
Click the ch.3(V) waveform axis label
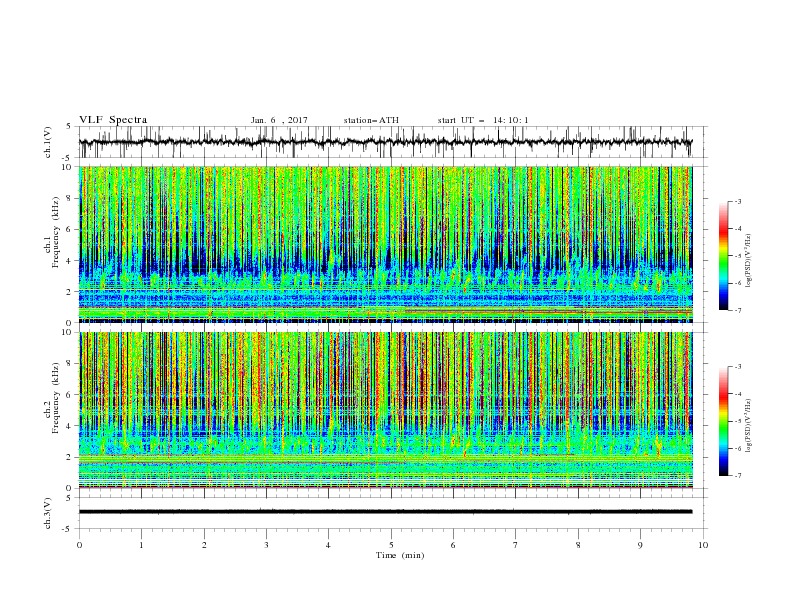point(48,513)
